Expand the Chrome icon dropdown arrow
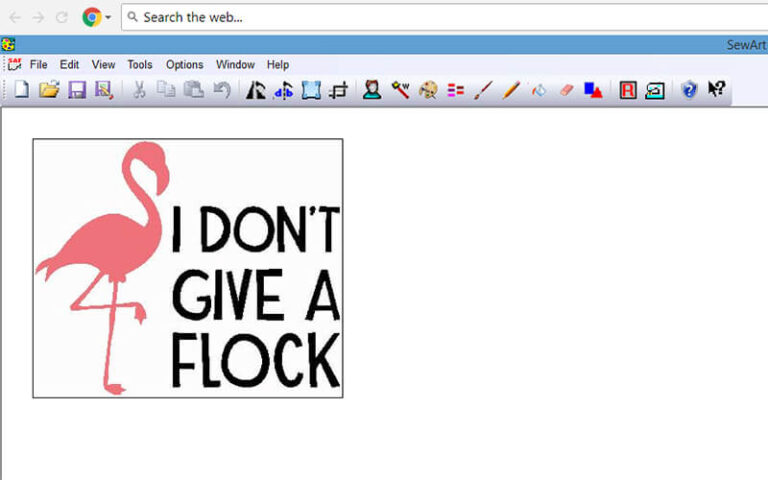The width and height of the screenshot is (768, 480). coord(108,17)
